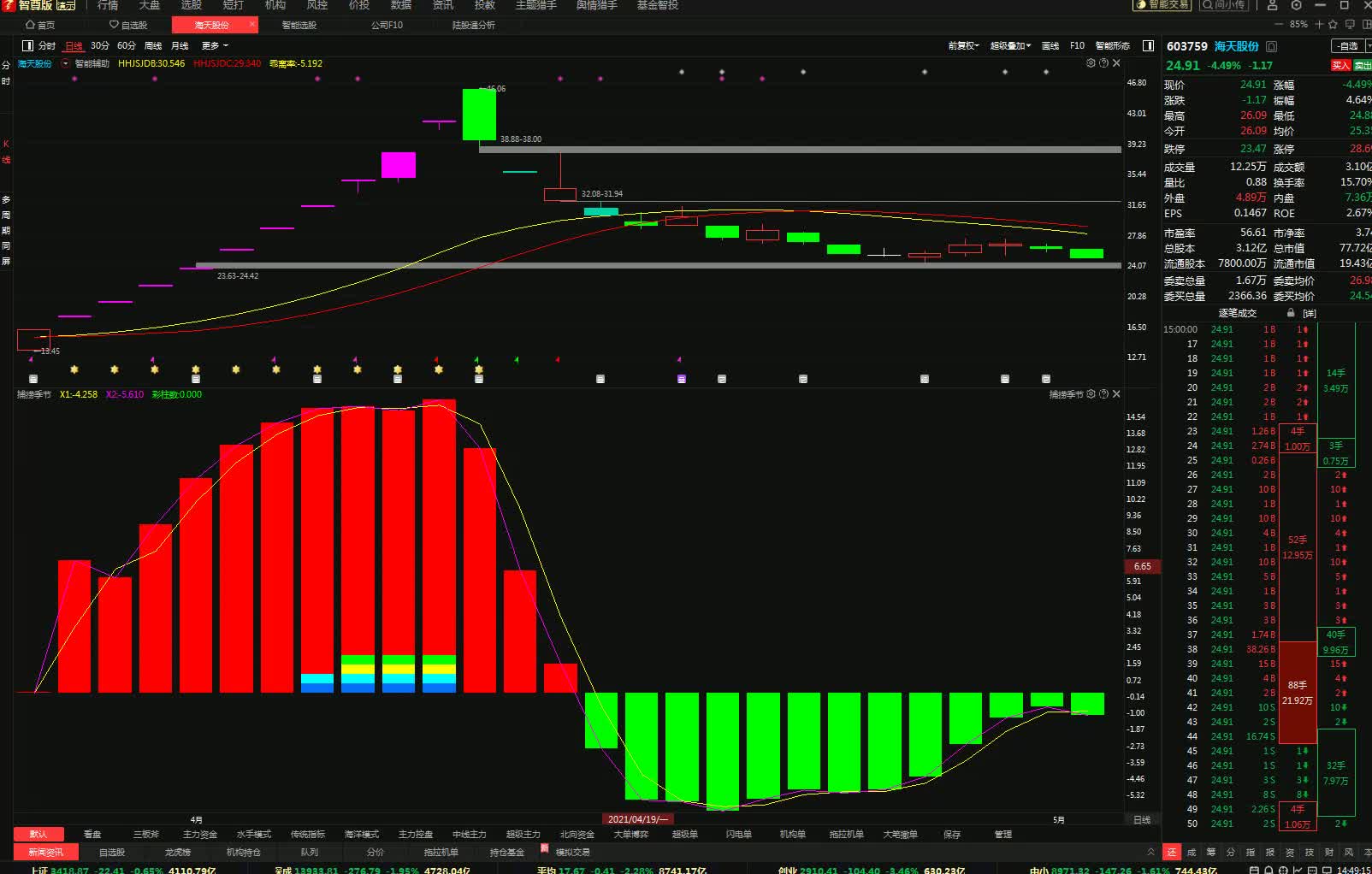The height and width of the screenshot is (874, 1372).
Task: Click the monitor display icon near zoom
Action: pos(1350,25)
